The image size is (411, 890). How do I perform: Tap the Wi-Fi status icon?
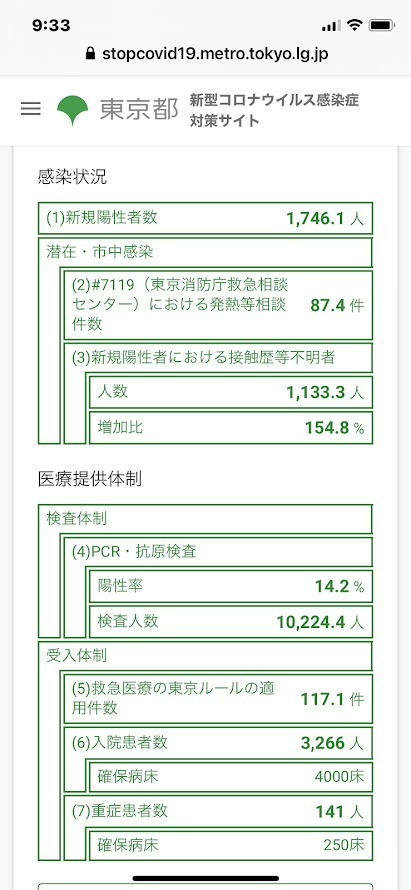click(355, 25)
